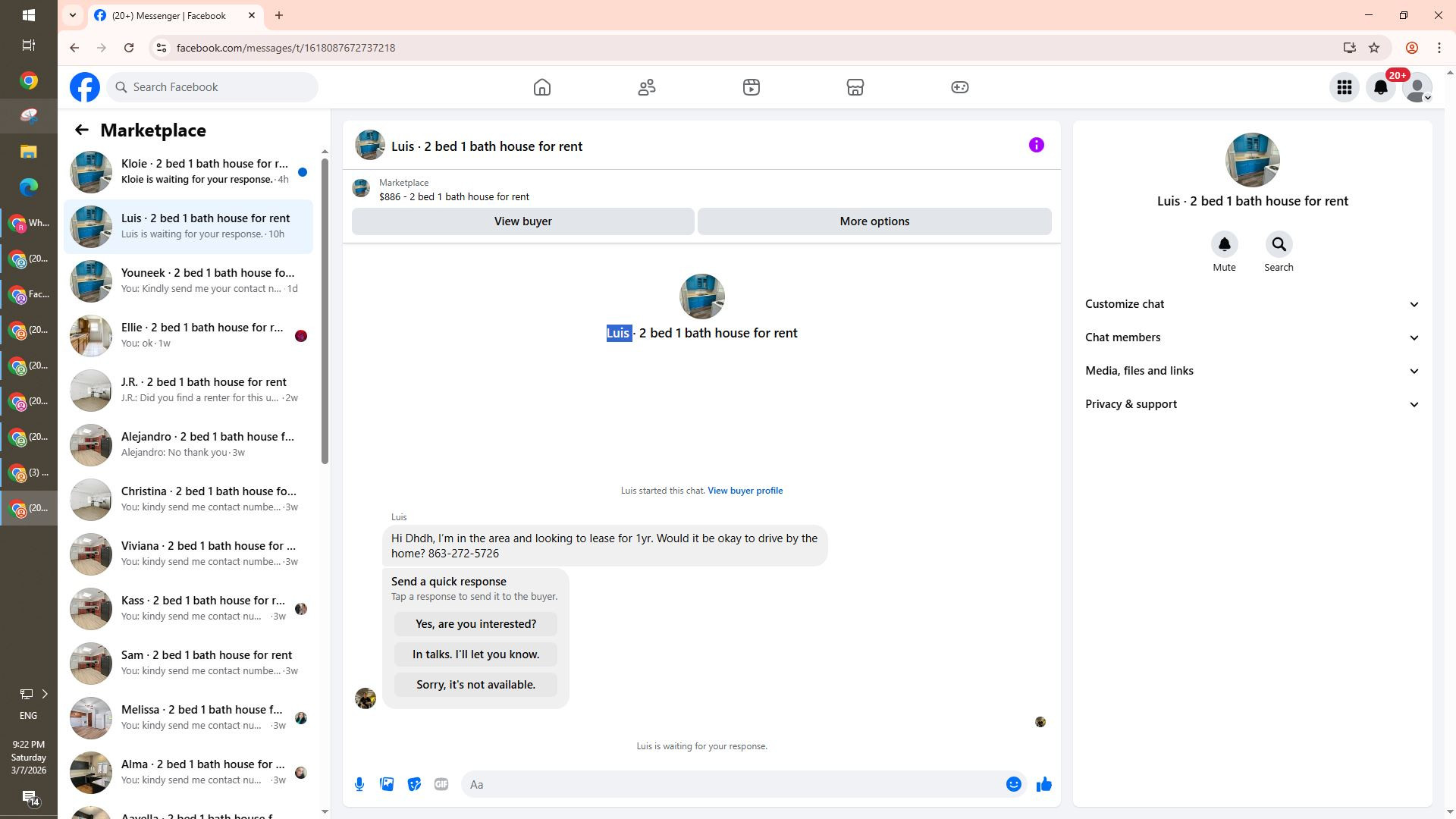Send a thumbs-up like
Screen dimensions: 1456x819
(x=1044, y=785)
